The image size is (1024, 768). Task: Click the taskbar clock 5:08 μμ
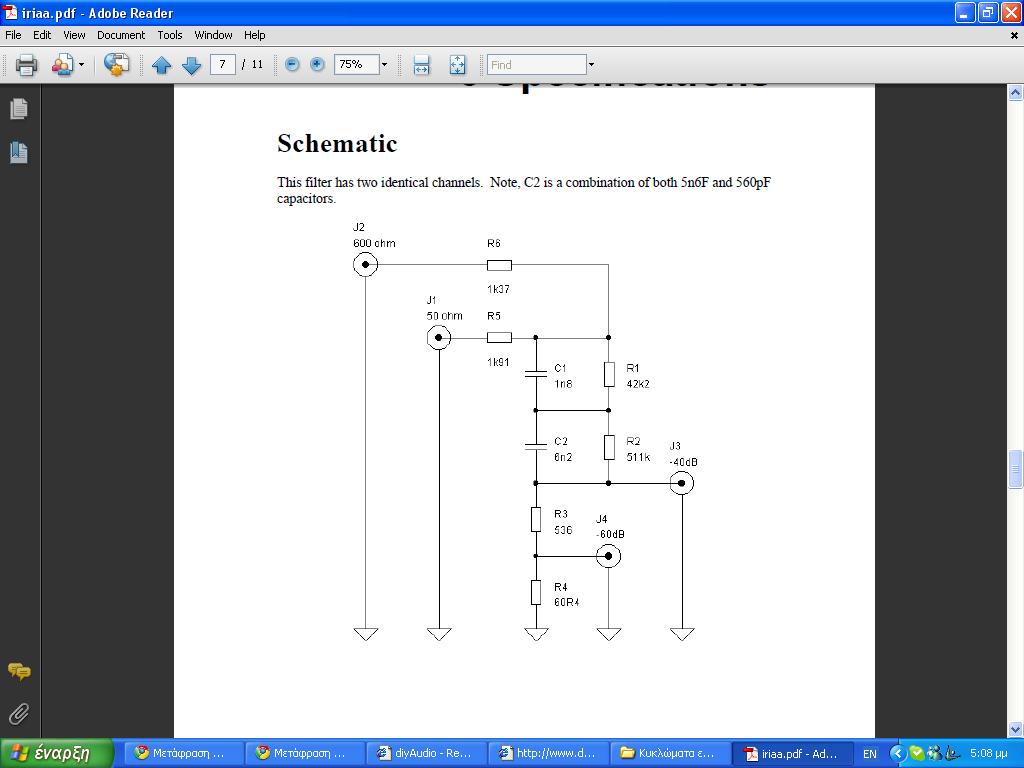point(988,753)
